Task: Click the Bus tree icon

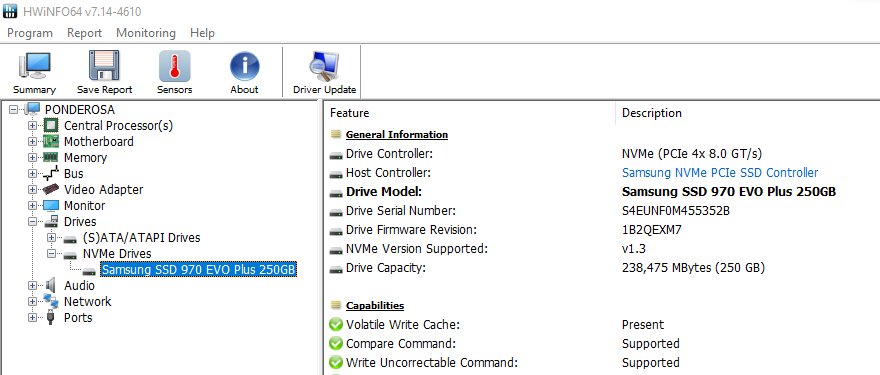Action: click(x=51, y=174)
